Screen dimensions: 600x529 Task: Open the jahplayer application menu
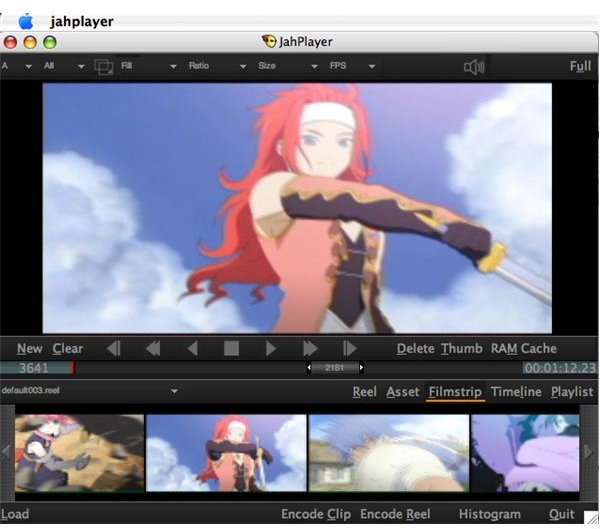point(82,21)
